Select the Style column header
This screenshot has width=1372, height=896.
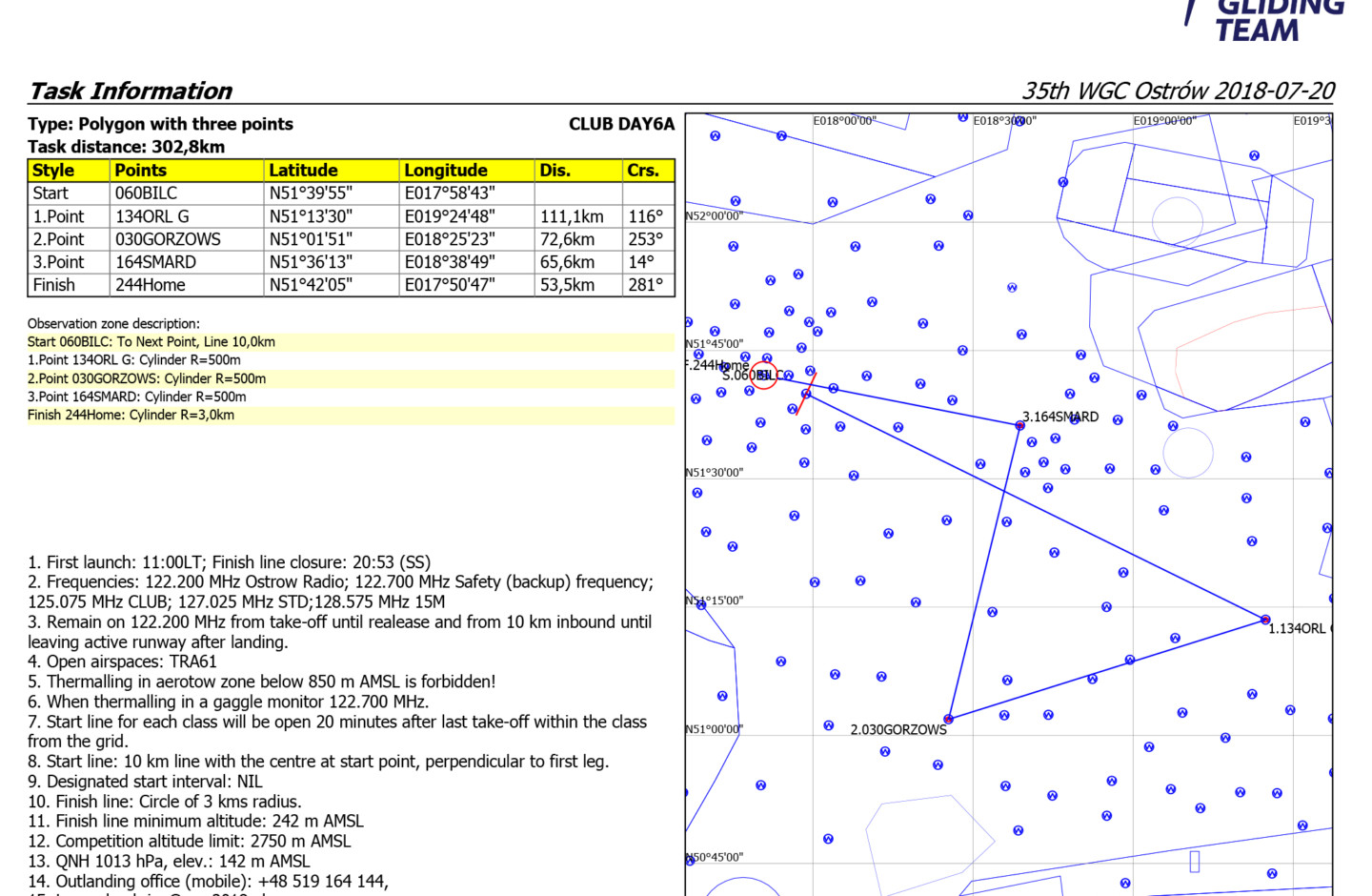(53, 171)
